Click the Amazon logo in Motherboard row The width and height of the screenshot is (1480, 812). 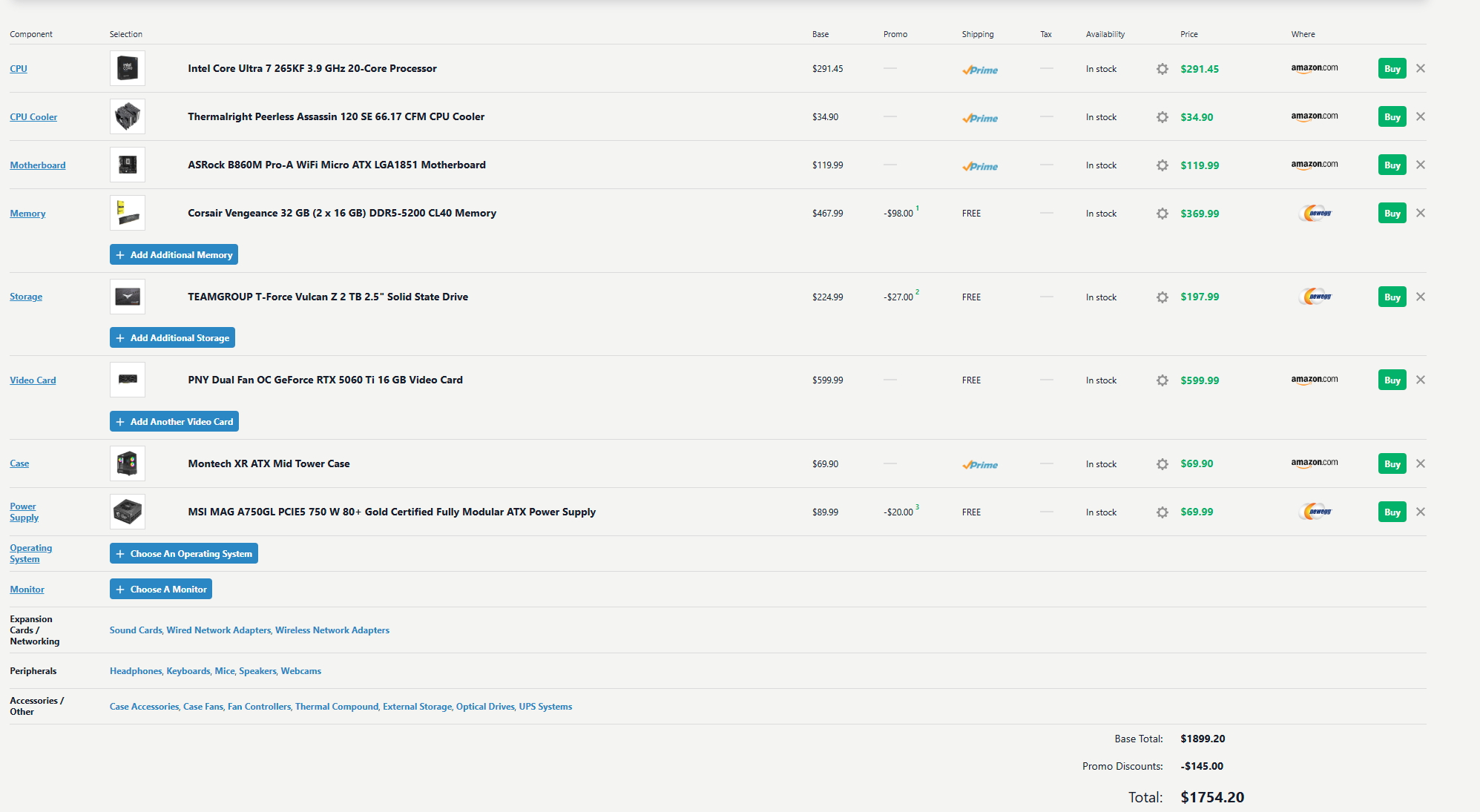[x=1315, y=165]
